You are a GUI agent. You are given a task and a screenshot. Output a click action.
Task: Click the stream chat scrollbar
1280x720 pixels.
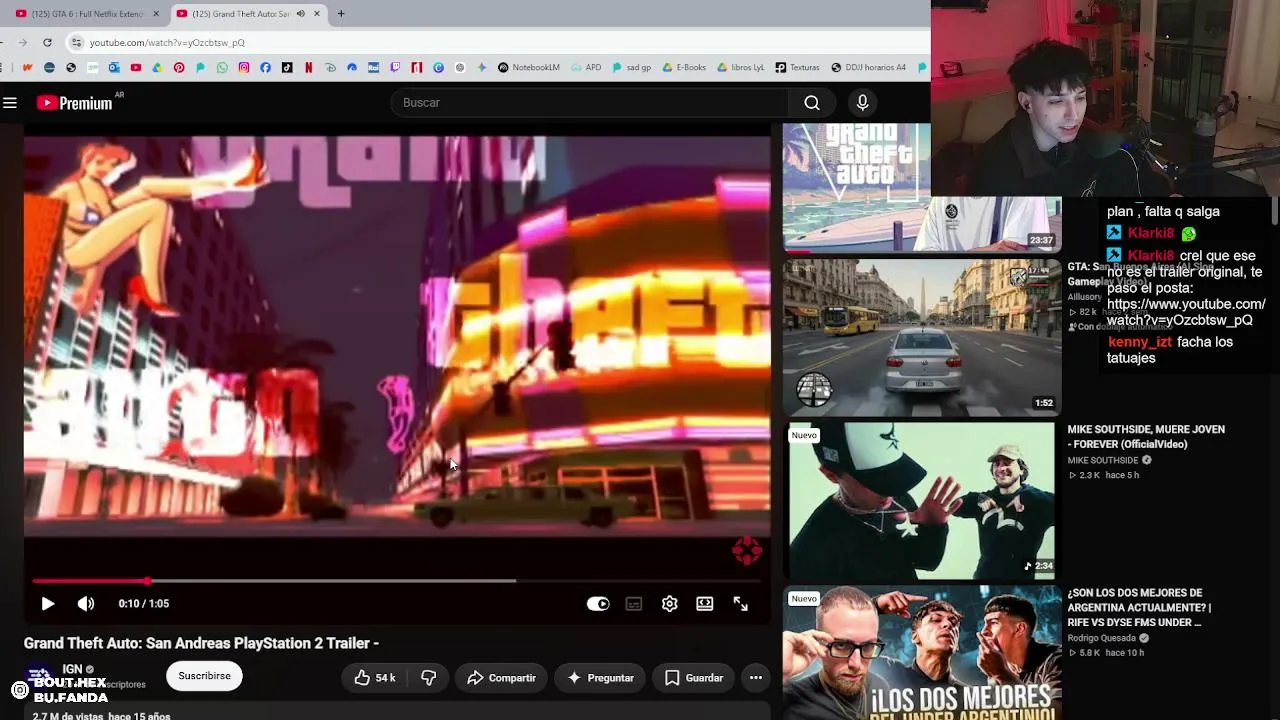click(1274, 211)
